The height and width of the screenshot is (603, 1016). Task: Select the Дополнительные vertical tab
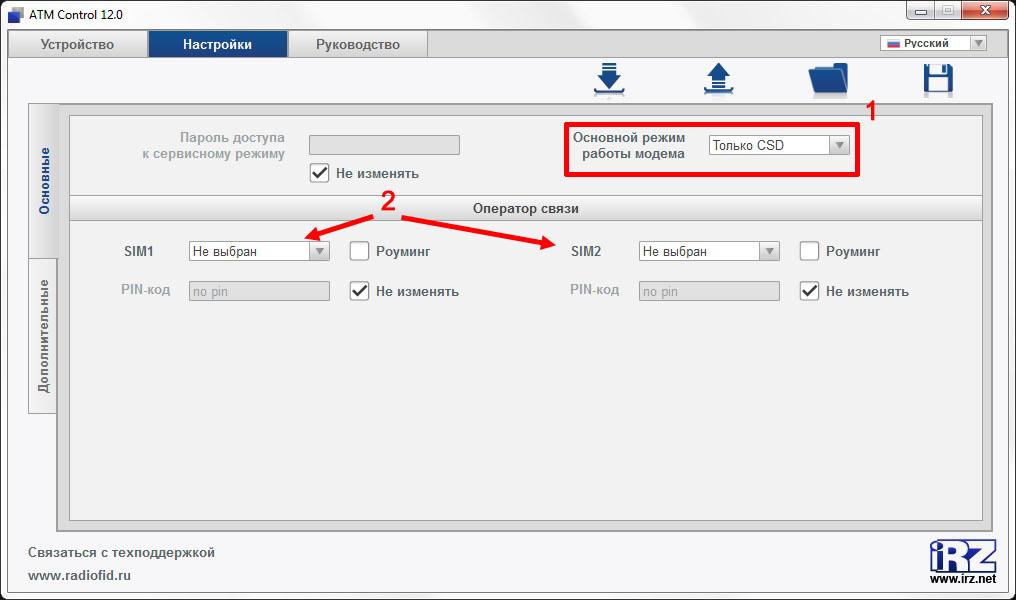(x=43, y=335)
